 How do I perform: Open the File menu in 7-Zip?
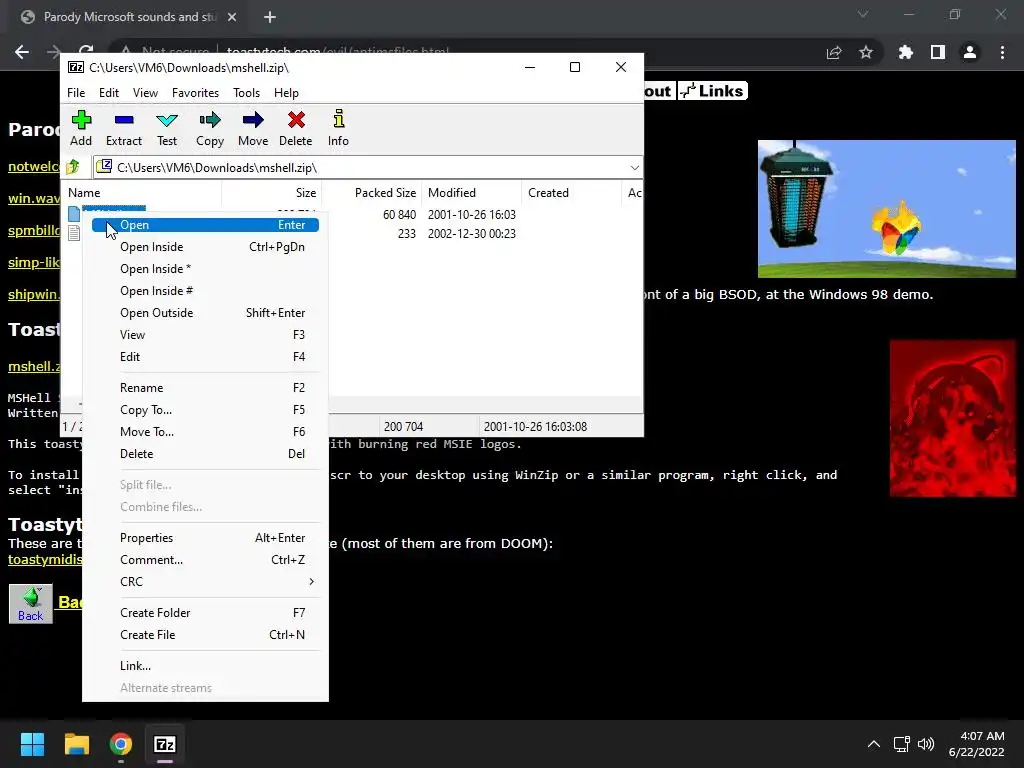click(x=76, y=93)
